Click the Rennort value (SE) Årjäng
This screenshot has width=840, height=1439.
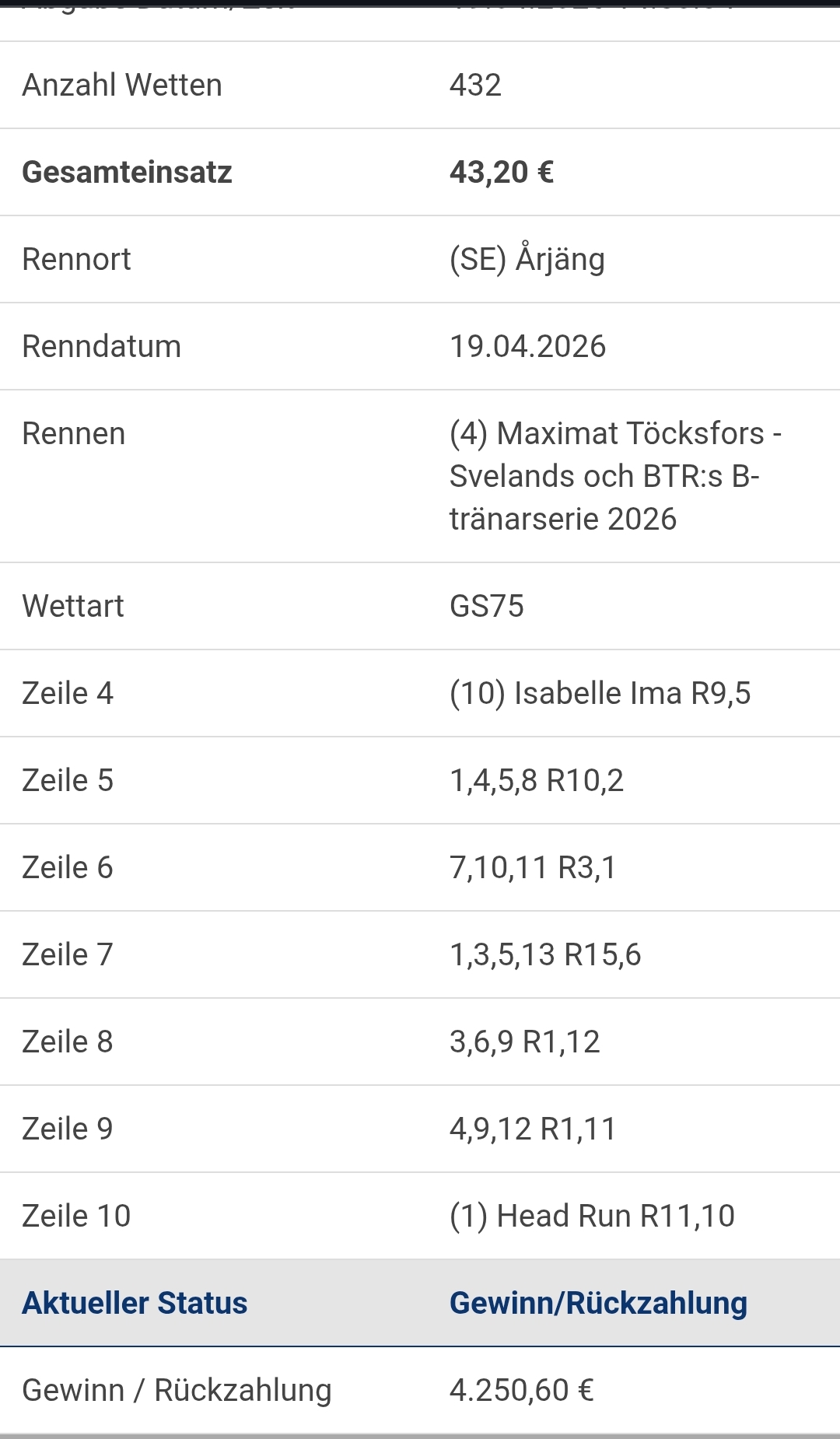click(527, 259)
